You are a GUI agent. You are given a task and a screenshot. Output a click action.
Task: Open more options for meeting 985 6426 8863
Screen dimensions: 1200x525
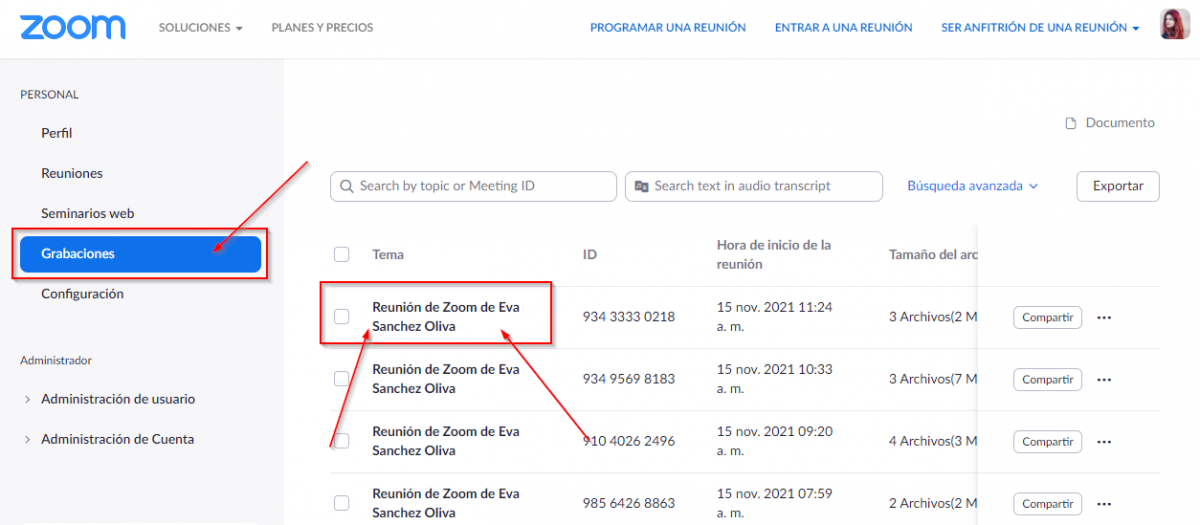[x=1104, y=504]
